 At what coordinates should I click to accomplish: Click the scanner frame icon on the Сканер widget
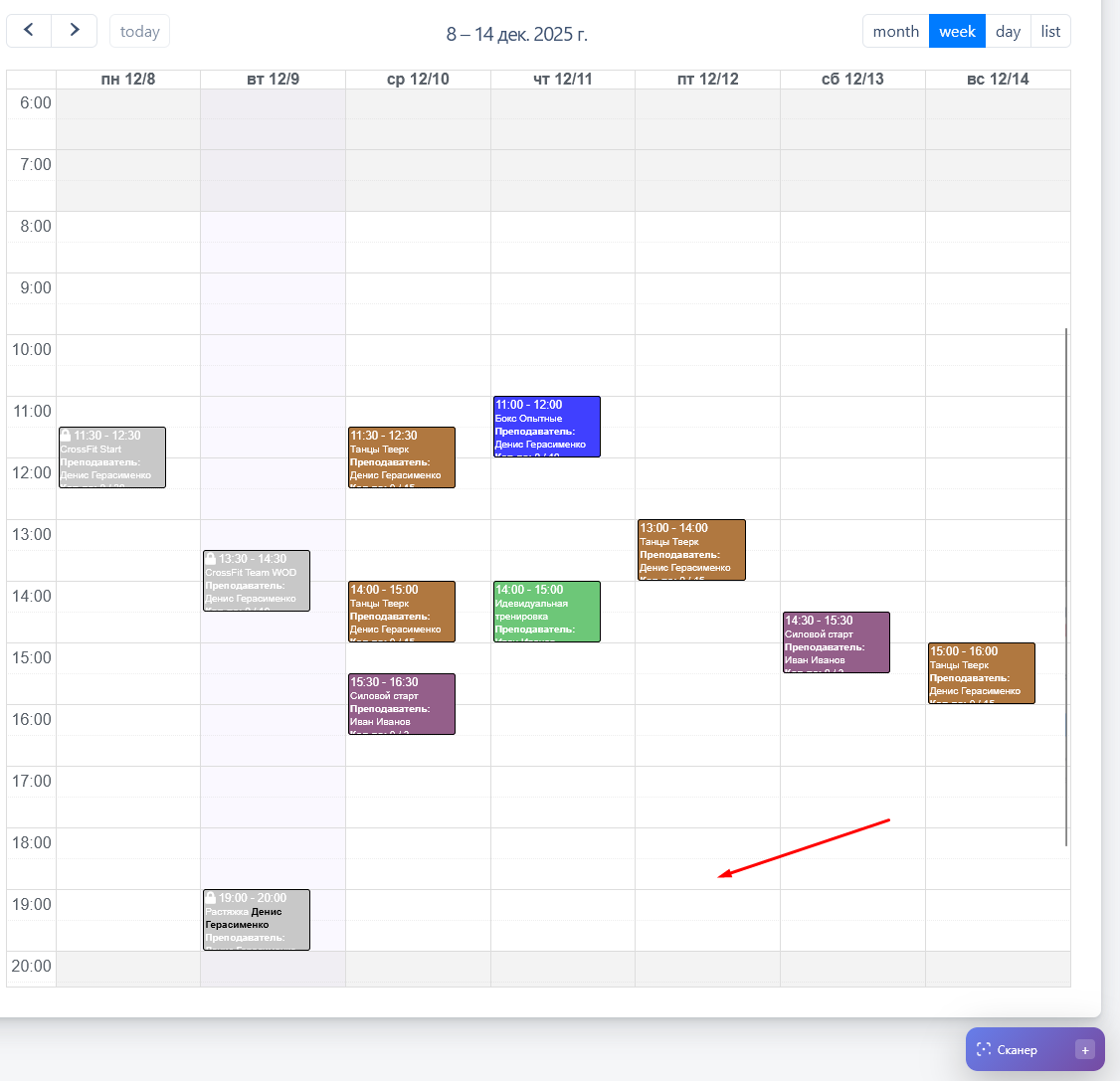click(984, 1049)
